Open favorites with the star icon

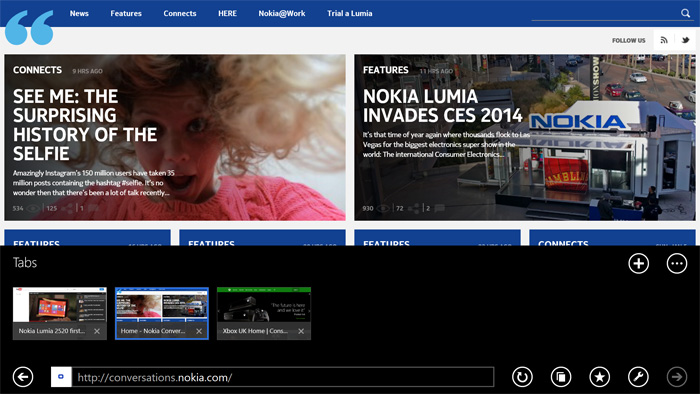coord(600,377)
